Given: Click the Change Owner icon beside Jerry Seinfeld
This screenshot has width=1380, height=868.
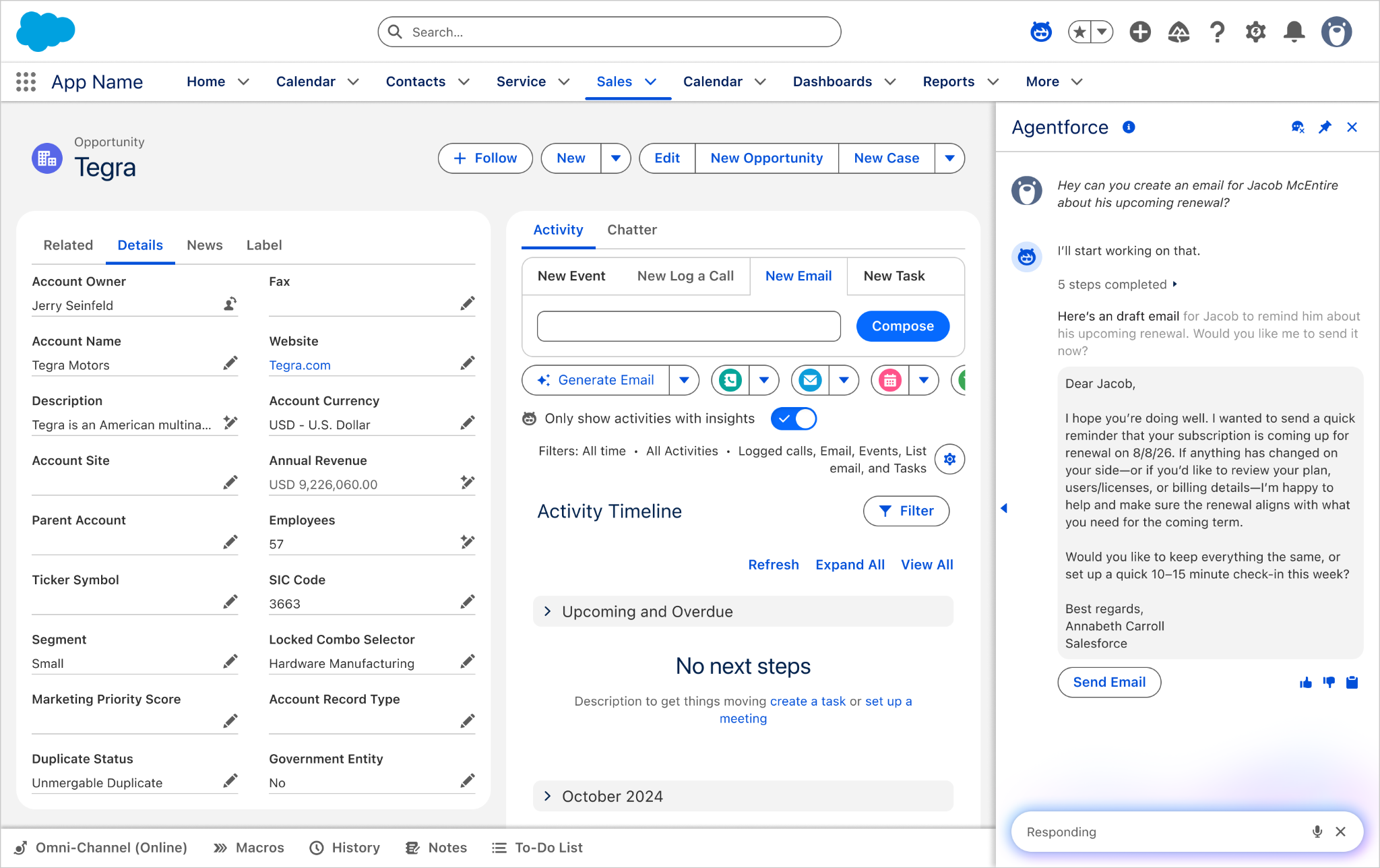Looking at the screenshot, I should [230, 304].
